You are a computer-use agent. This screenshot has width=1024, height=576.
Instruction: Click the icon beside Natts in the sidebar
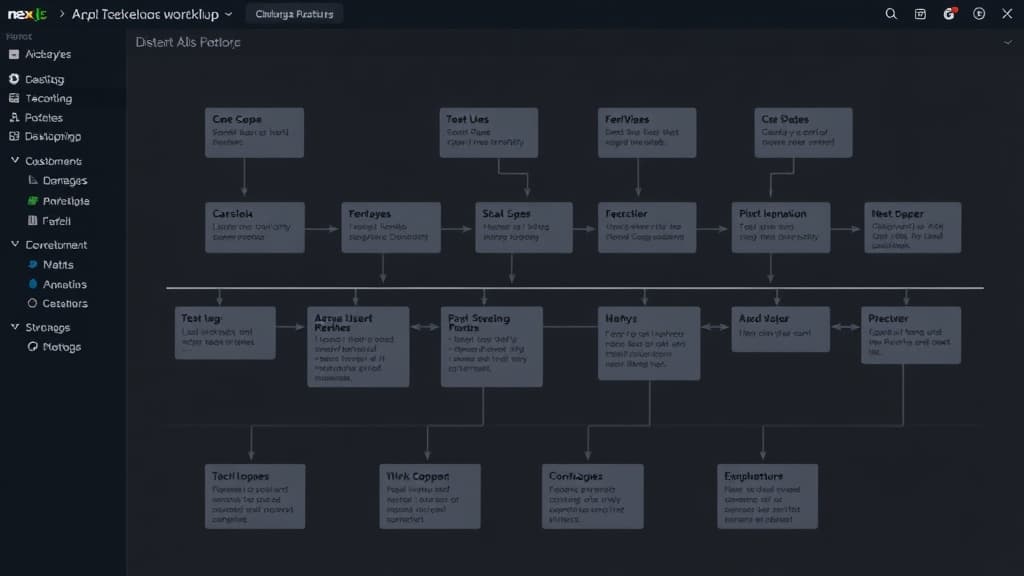pyautogui.click(x=30, y=266)
